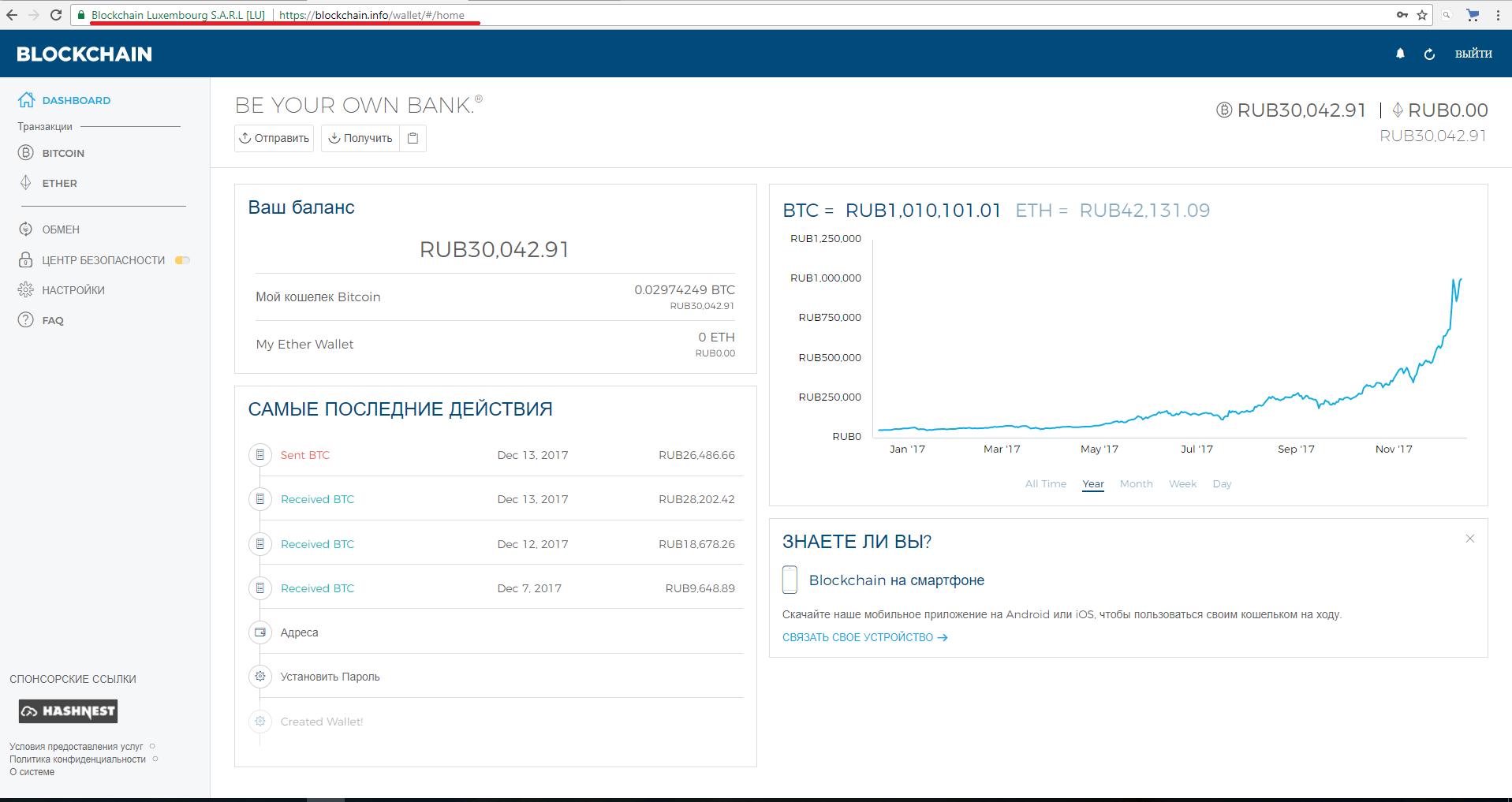Click the Bitcoin balance RUB30,042.91 at top right

click(1291, 110)
